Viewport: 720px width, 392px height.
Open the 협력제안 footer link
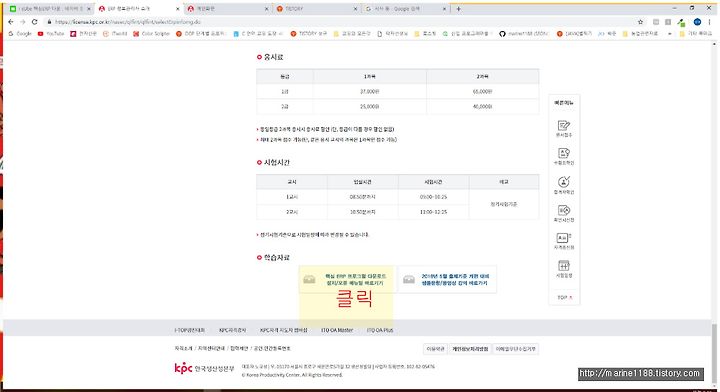click(x=240, y=348)
